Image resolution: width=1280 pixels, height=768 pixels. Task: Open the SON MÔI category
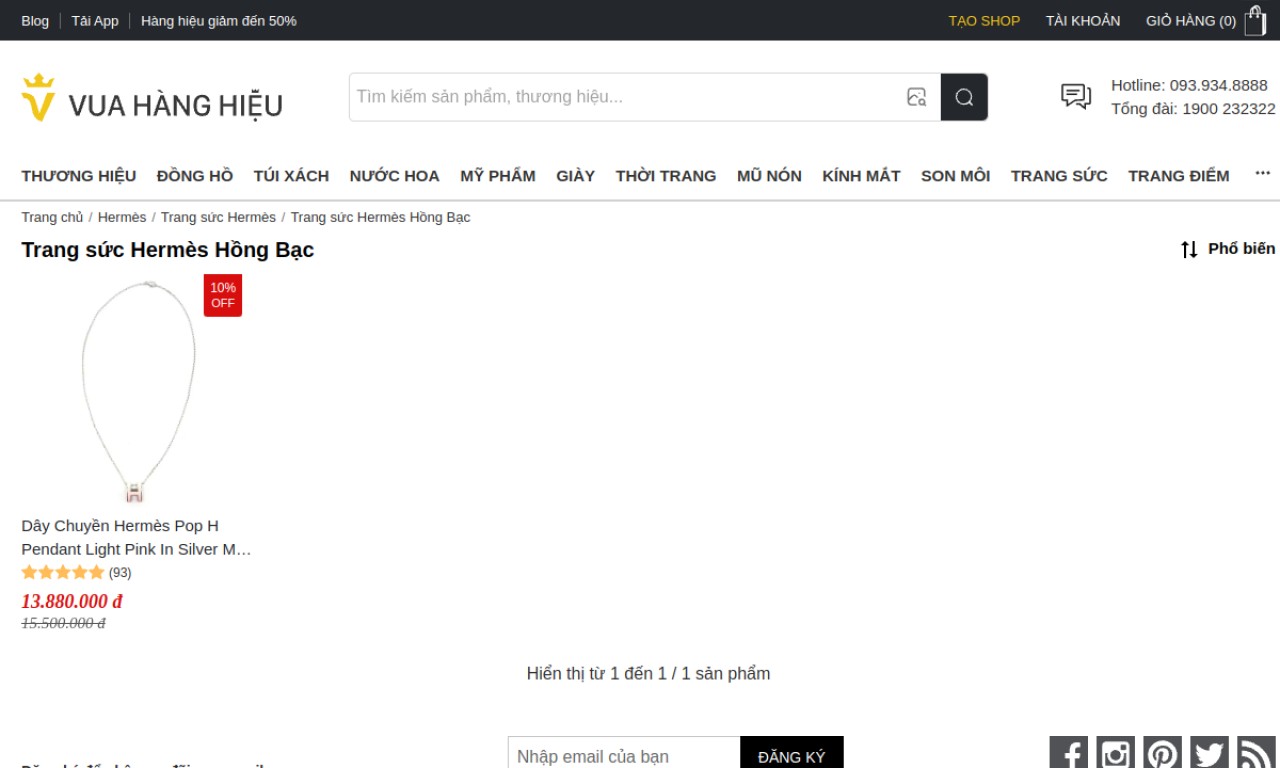(956, 176)
